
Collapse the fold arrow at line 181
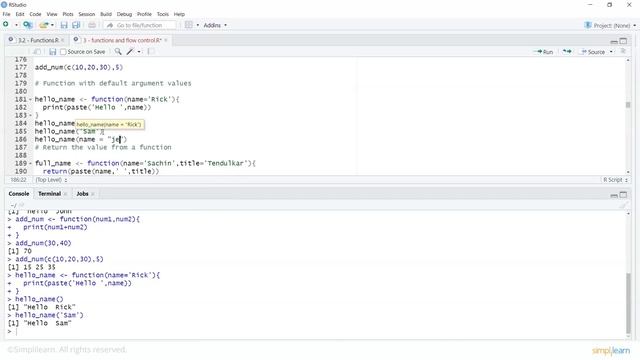point(30,99)
